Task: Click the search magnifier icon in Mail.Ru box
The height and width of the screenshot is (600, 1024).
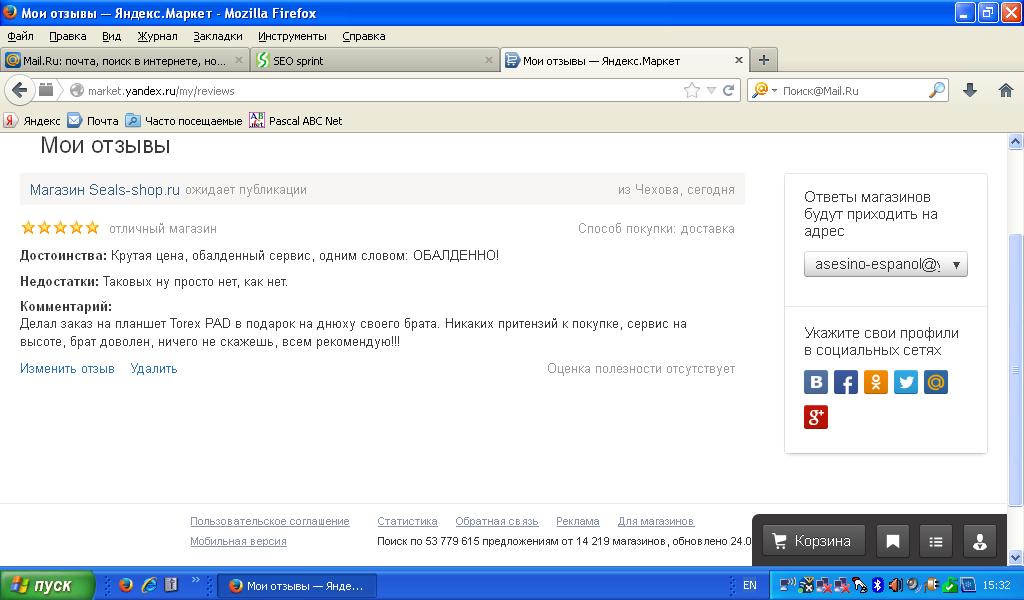Action: pyautogui.click(x=937, y=90)
